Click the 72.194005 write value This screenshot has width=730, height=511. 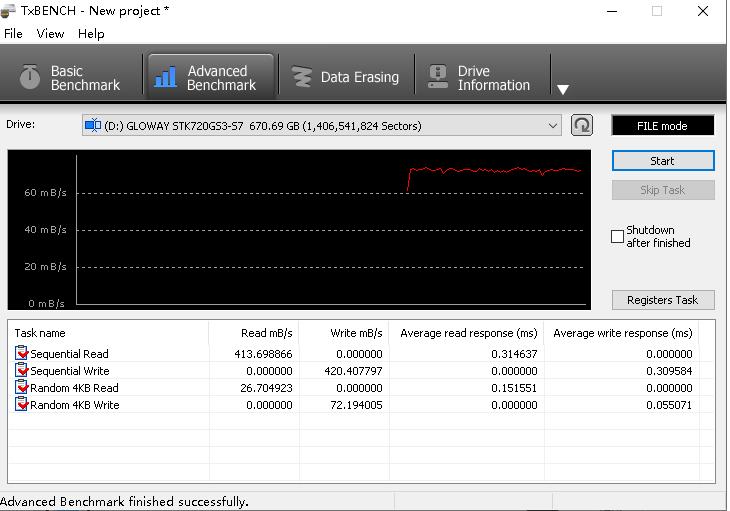pyautogui.click(x=356, y=405)
